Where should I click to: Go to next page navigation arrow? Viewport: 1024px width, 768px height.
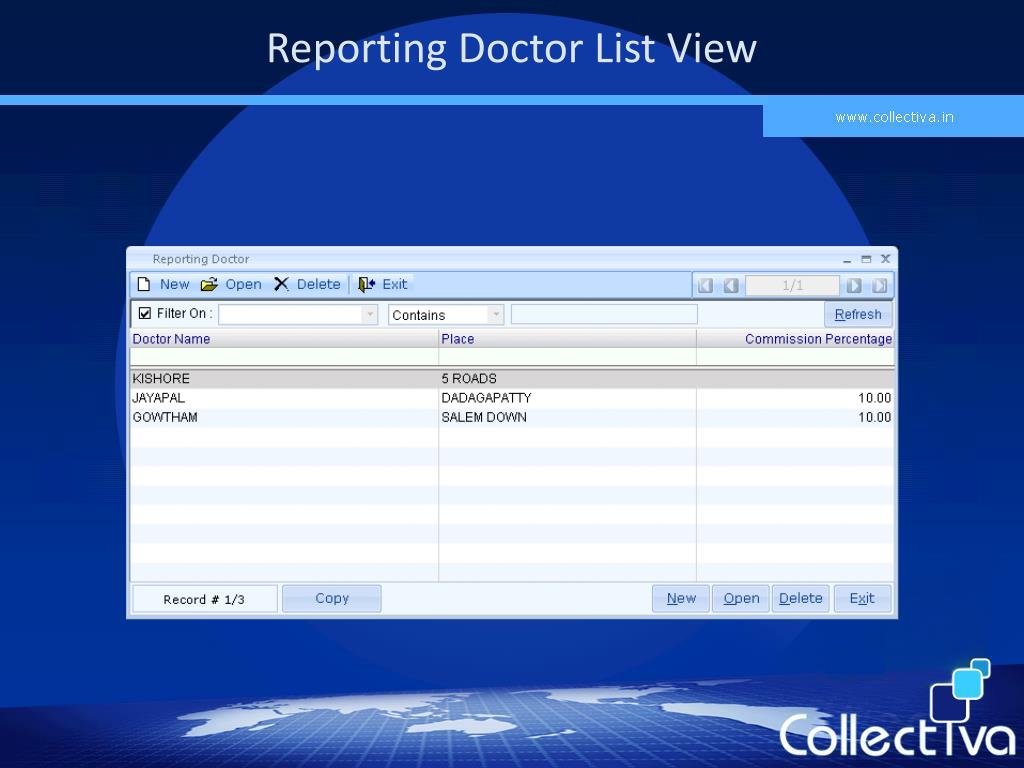tap(854, 285)
